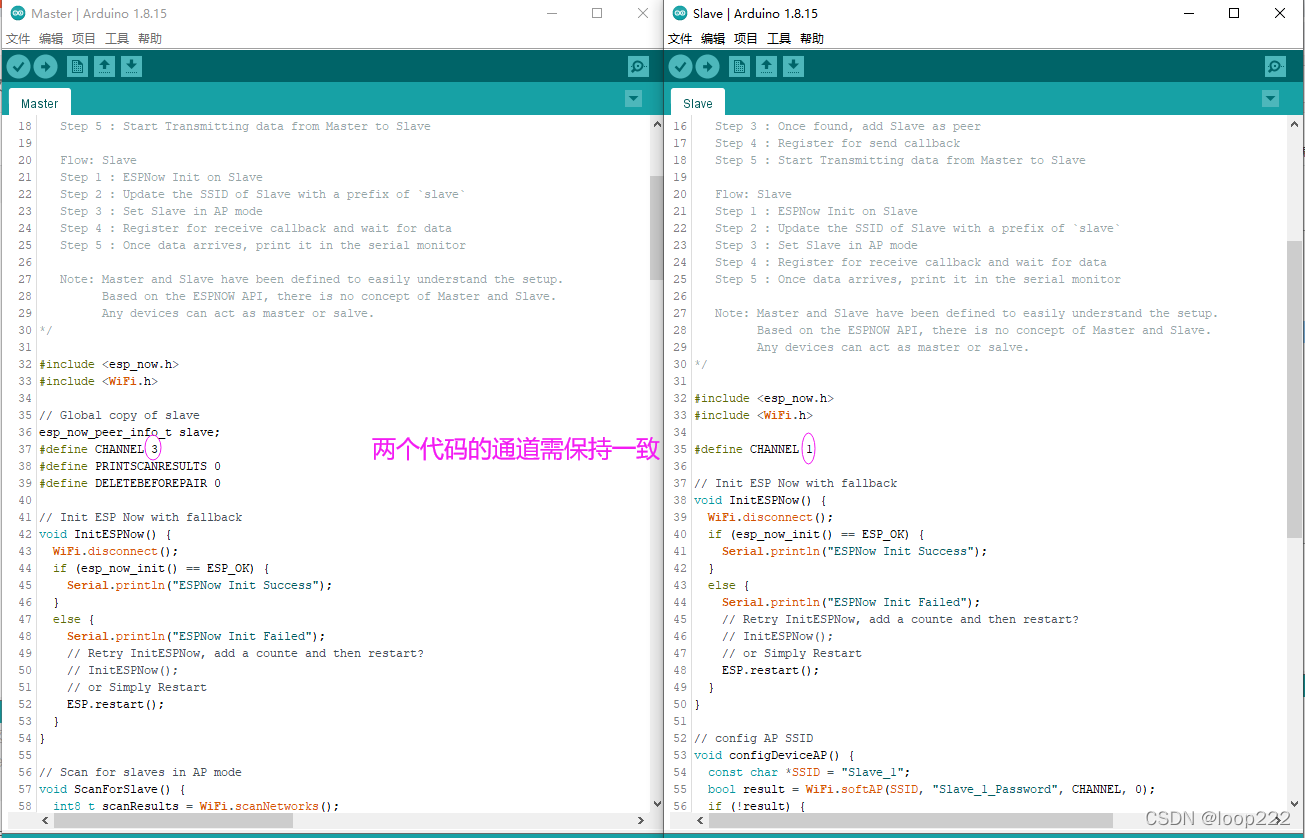Open 帮助 menu in Master window

150,38
